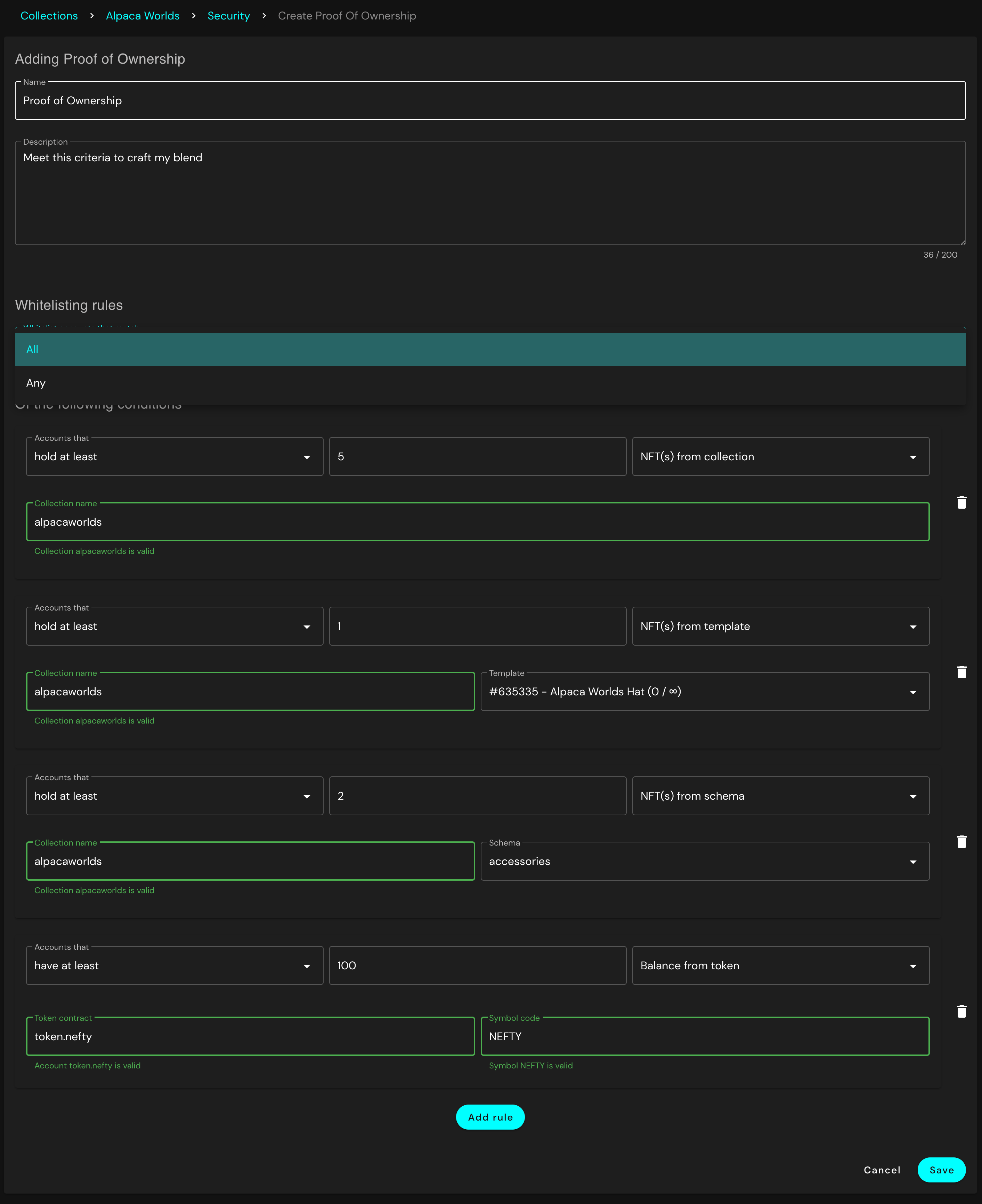Viewport: 982px width, 1204px height.
Task: Click the Name input field
Action: (x=490, y=101)
